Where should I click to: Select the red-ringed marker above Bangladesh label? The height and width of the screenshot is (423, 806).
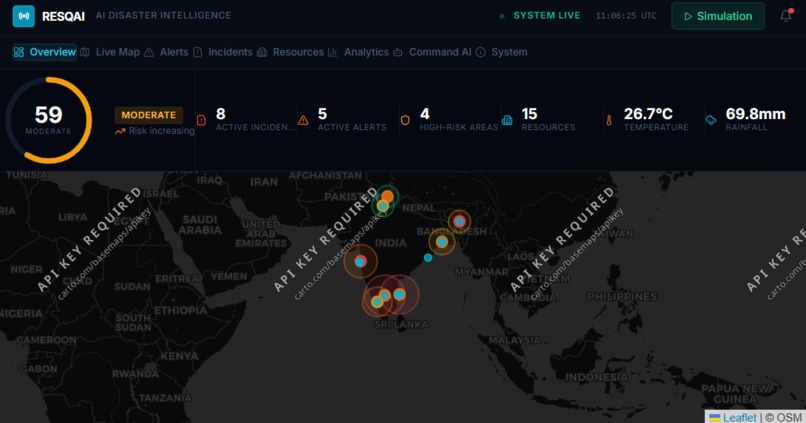point(460,222)
